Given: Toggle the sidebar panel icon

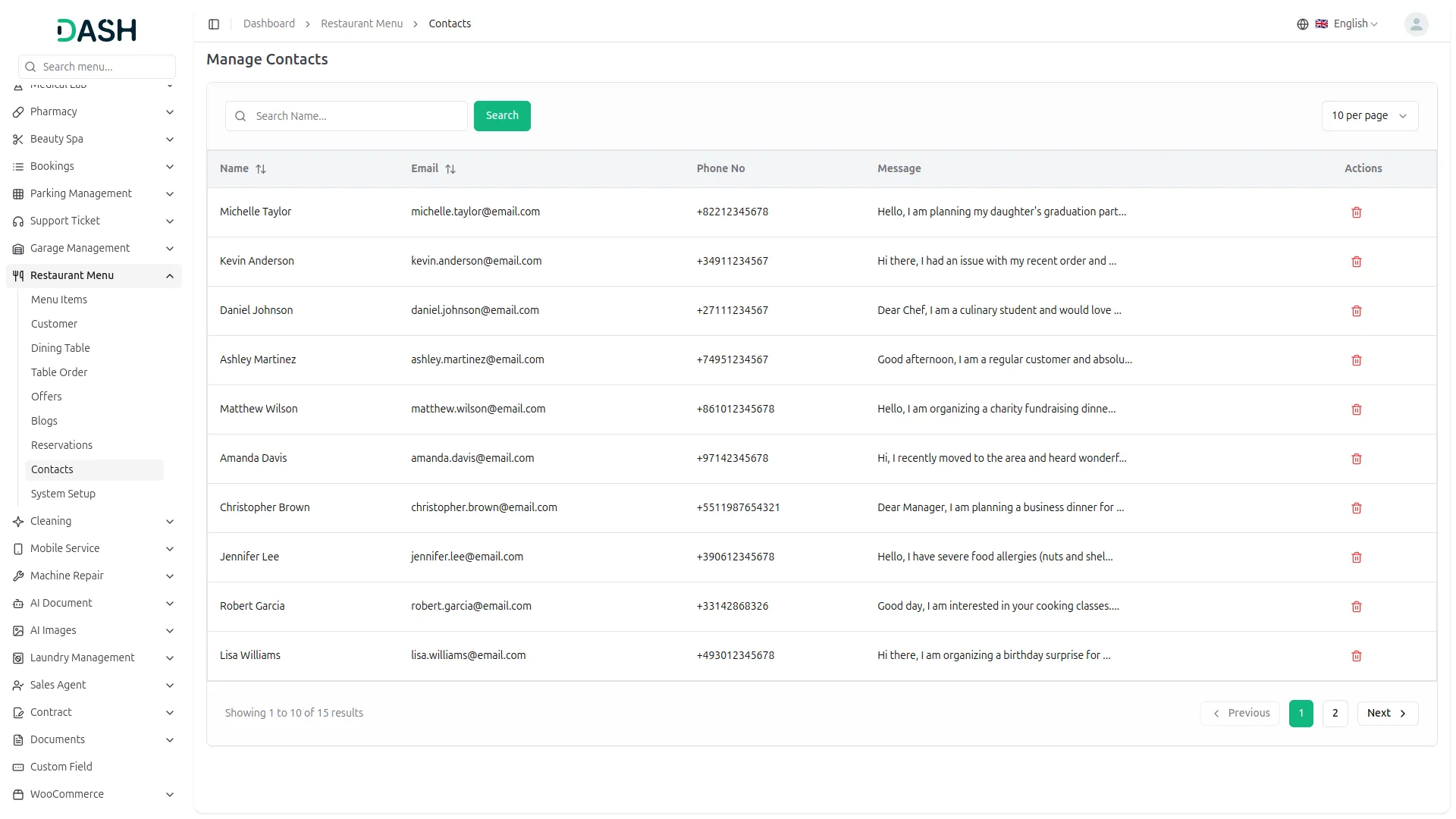Looking at the screenshot, I should click(214, 24).
